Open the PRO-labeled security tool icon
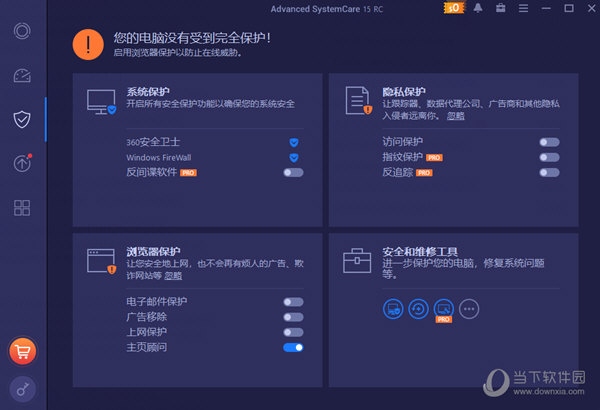Viewport: 600px width, 410px height. click(444, 309)
